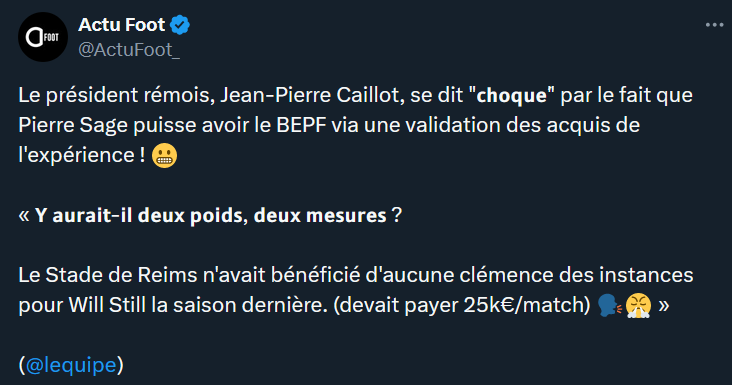Follow the @lequipe mention link
This screenshot has width=732, height=385.
click(x=70, y=365)
